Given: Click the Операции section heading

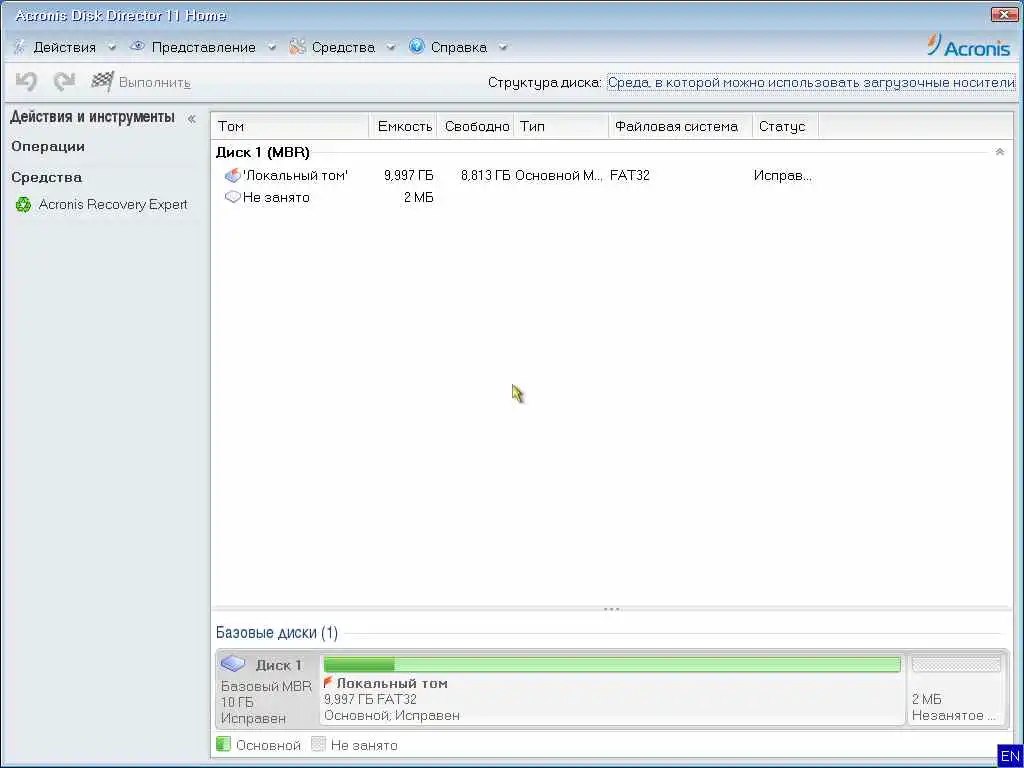Looking at the screenshot, I should click(48, 146).
